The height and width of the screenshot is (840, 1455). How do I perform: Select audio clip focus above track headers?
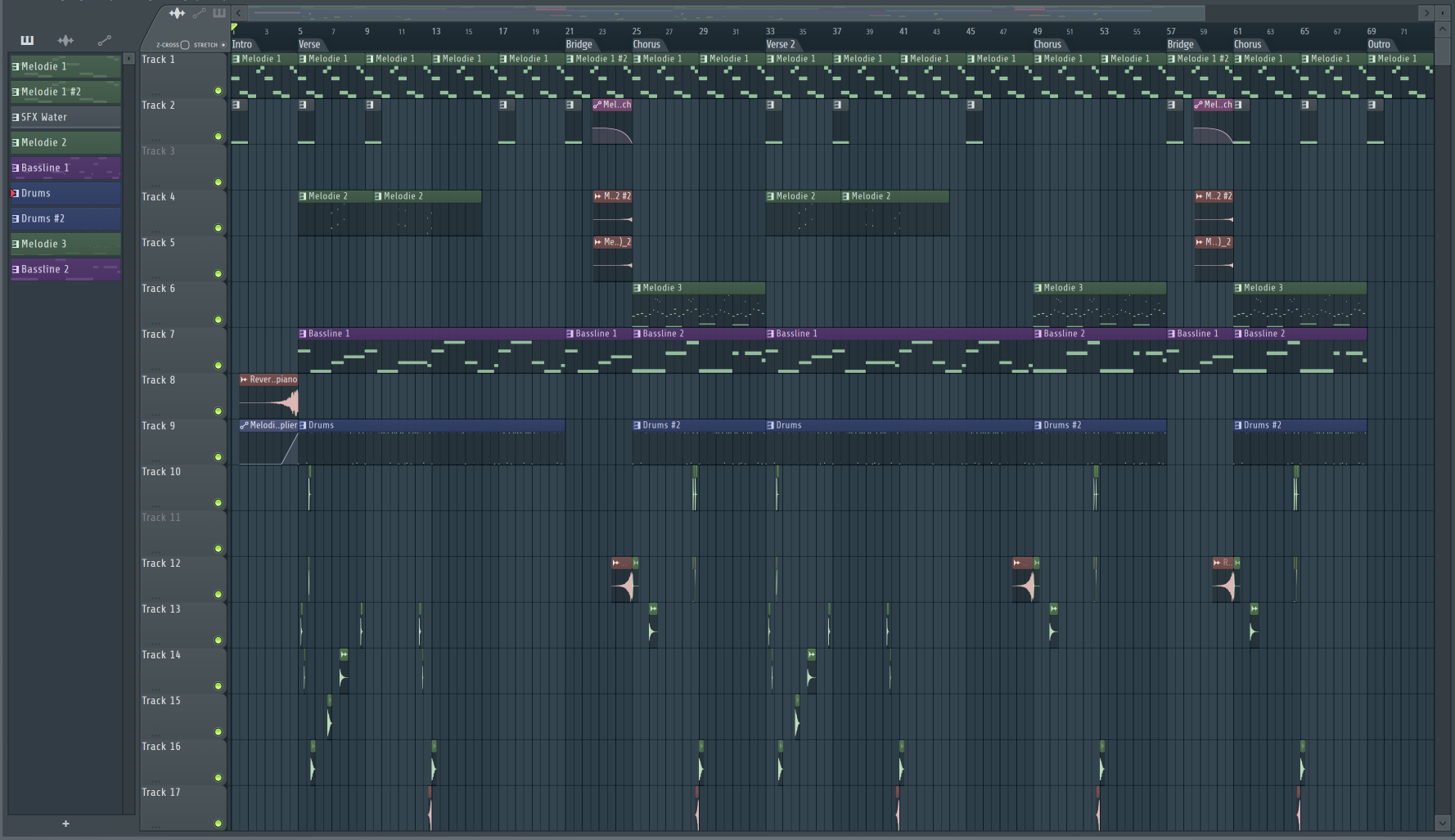coord(177,13)
